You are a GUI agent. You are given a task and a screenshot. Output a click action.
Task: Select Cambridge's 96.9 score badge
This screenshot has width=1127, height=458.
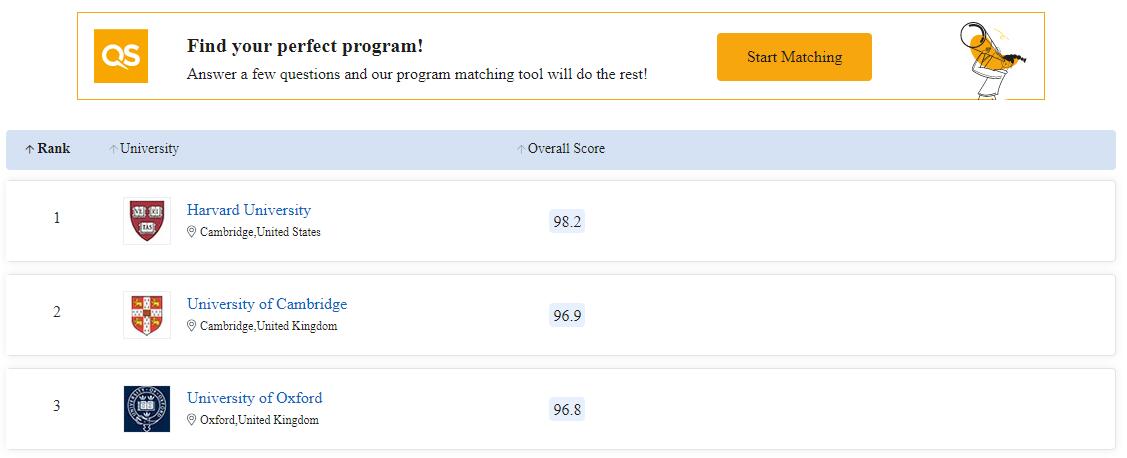(566, 316)
